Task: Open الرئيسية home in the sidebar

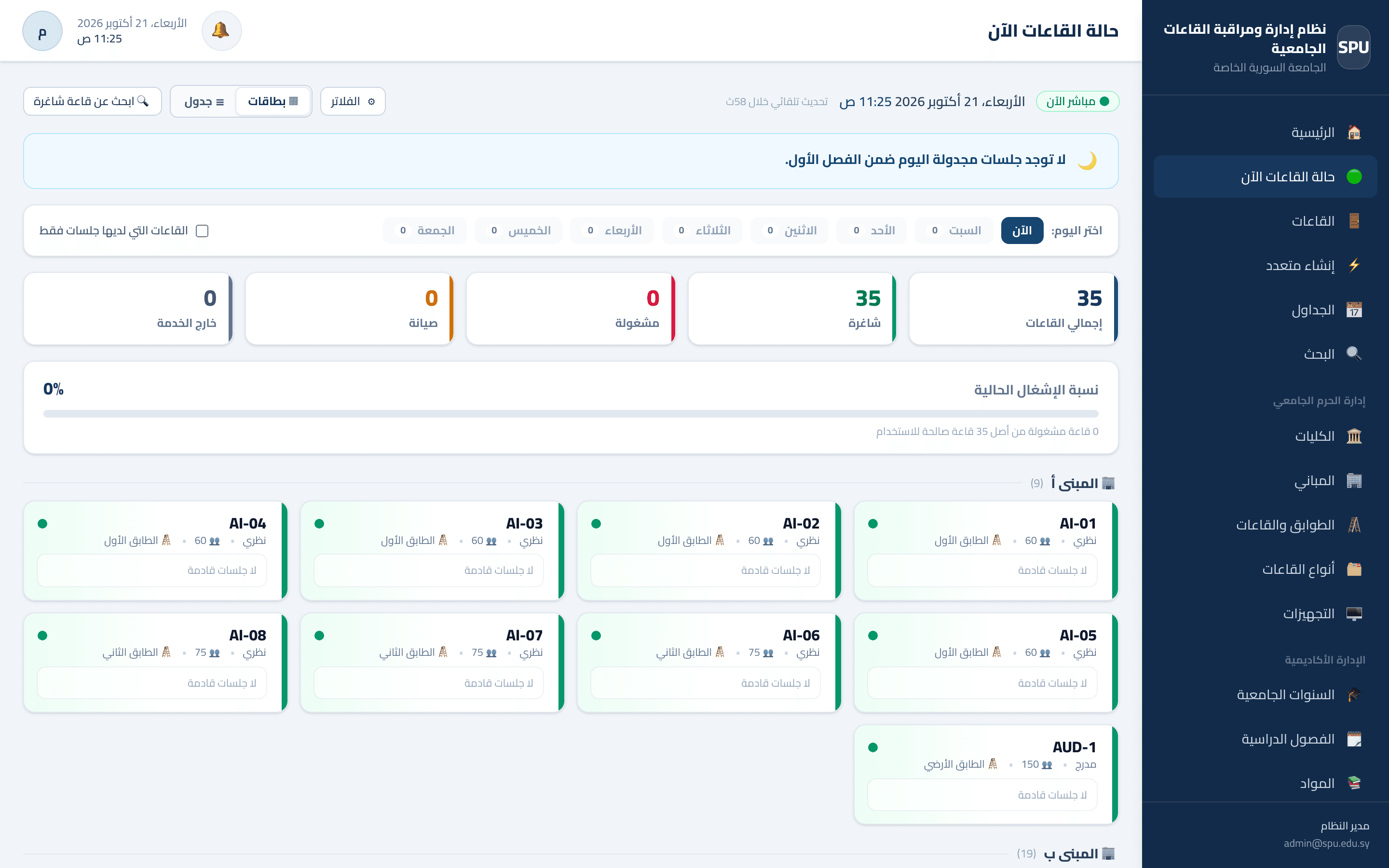Action: pos(1265,133)
